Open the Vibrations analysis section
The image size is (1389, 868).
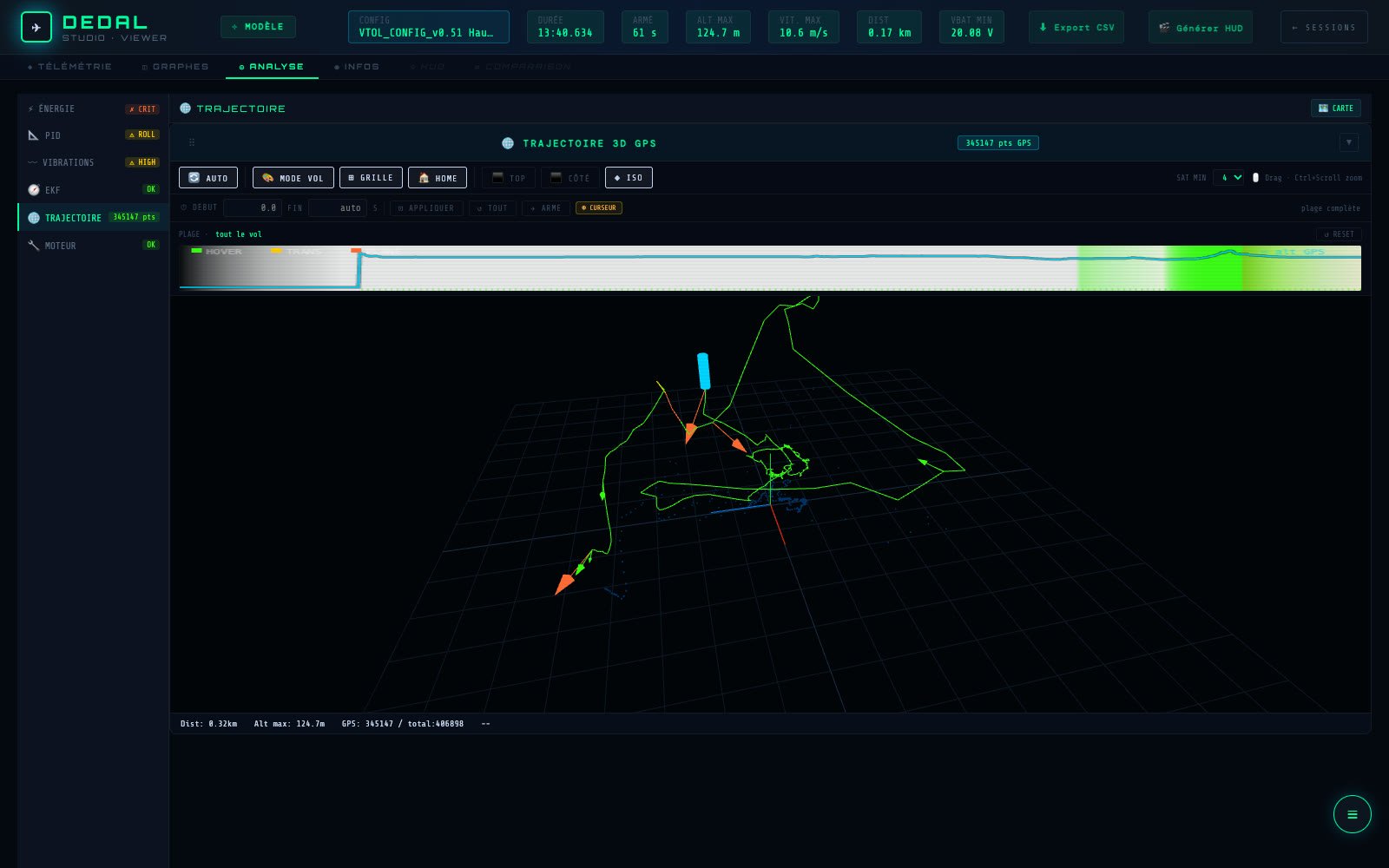point(93,162)
